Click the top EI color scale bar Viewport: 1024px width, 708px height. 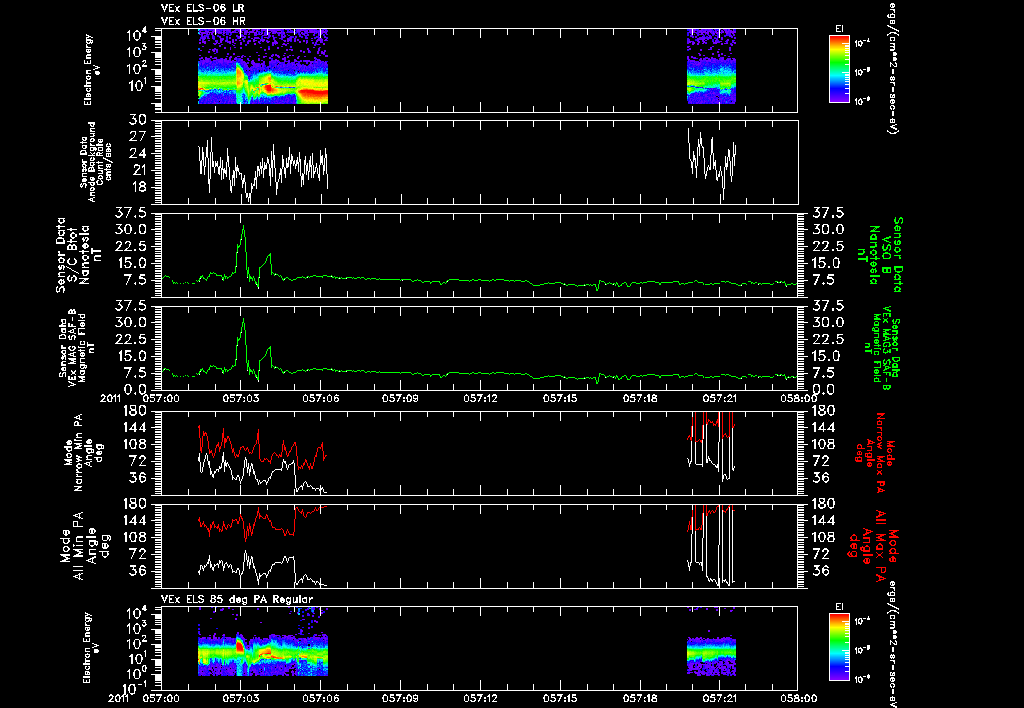pos(839,69)
